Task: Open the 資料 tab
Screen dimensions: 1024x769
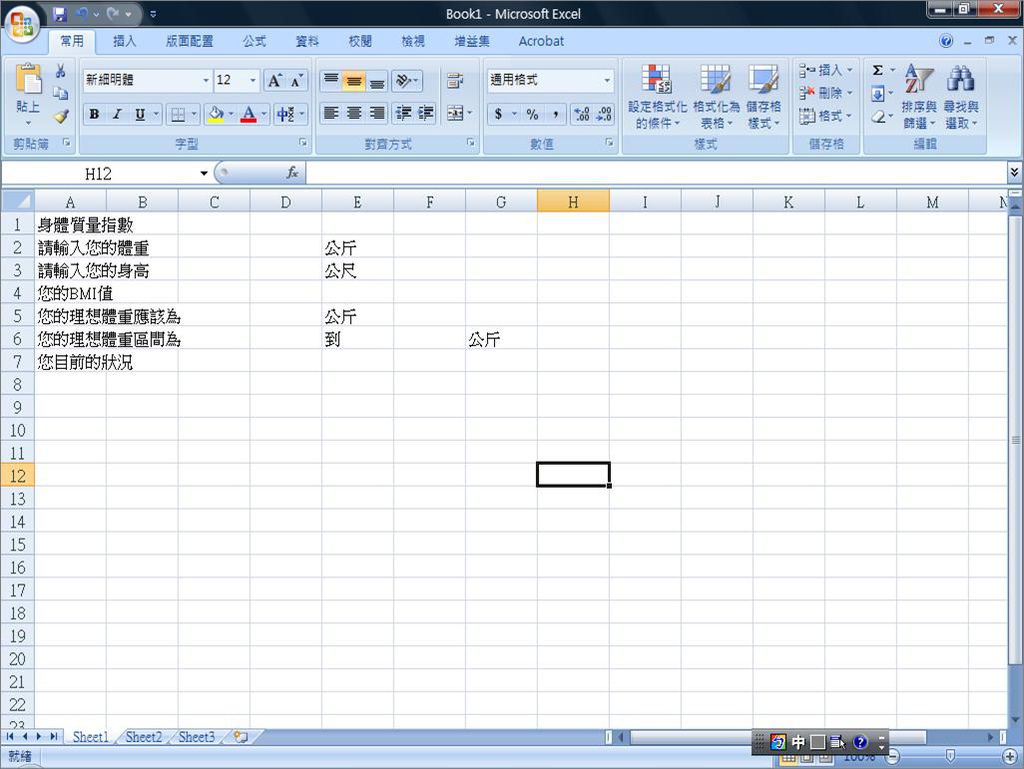Action: (307, 41)
